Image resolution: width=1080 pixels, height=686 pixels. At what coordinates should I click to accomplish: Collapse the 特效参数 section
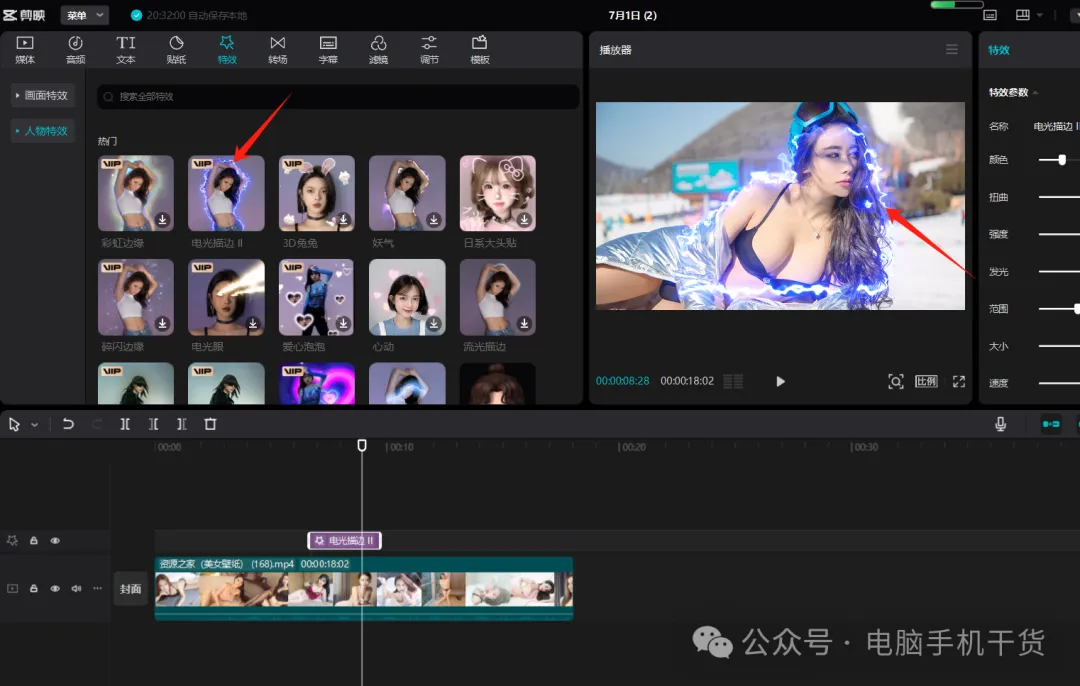[x=1035, y=92]
